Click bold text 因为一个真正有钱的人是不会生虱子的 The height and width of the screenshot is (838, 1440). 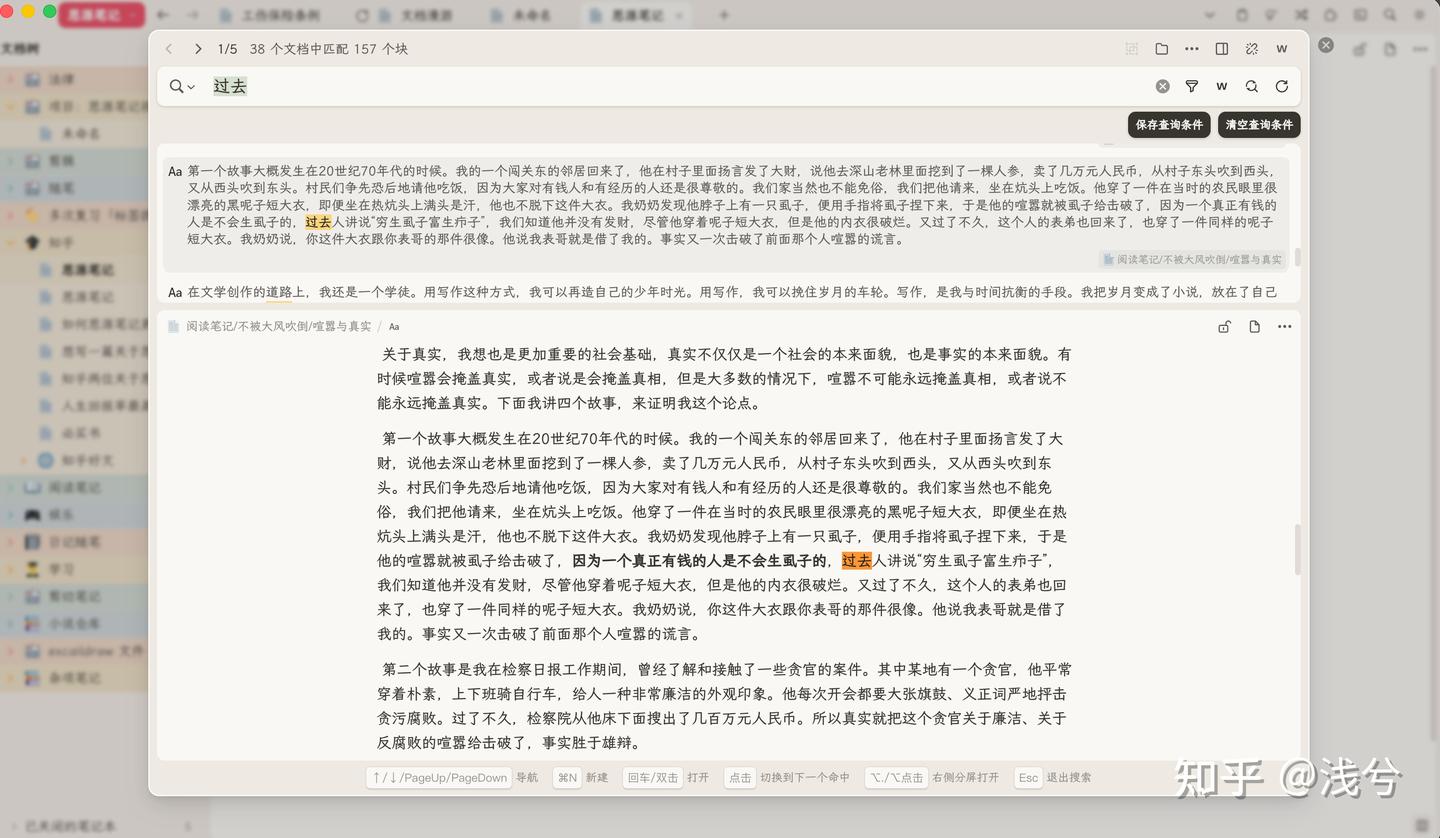(x=699, y=561)
